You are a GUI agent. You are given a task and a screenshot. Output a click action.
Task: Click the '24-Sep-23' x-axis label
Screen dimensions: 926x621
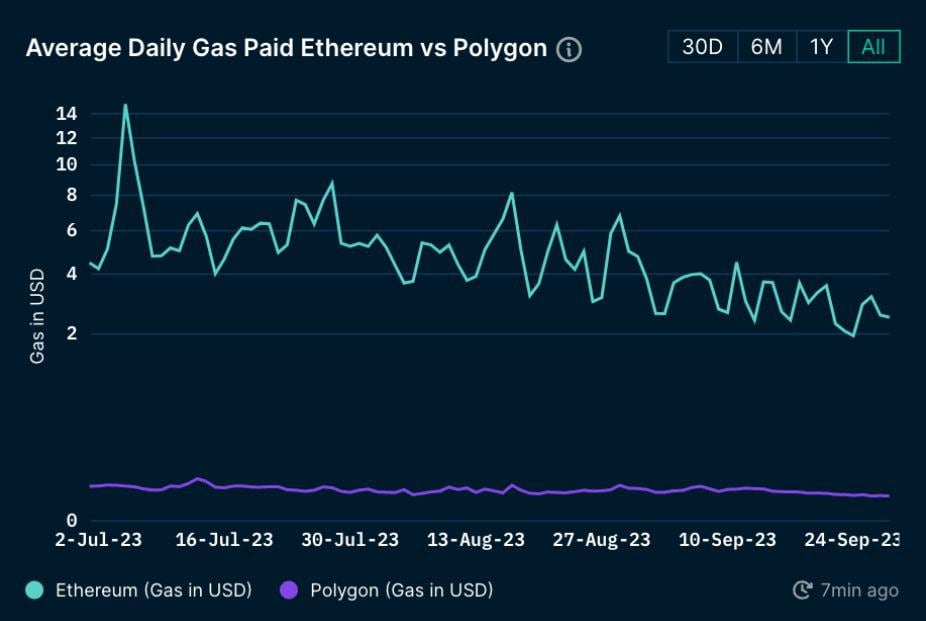pos(852,539)
